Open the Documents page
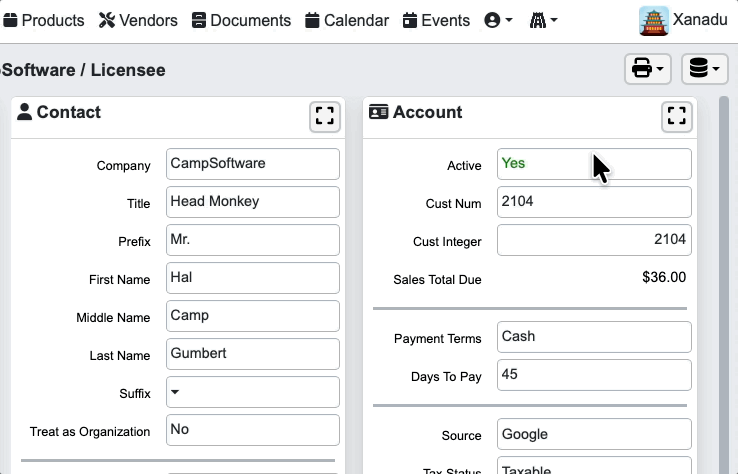Screen dimensions: 738x474 coord(241,21)
